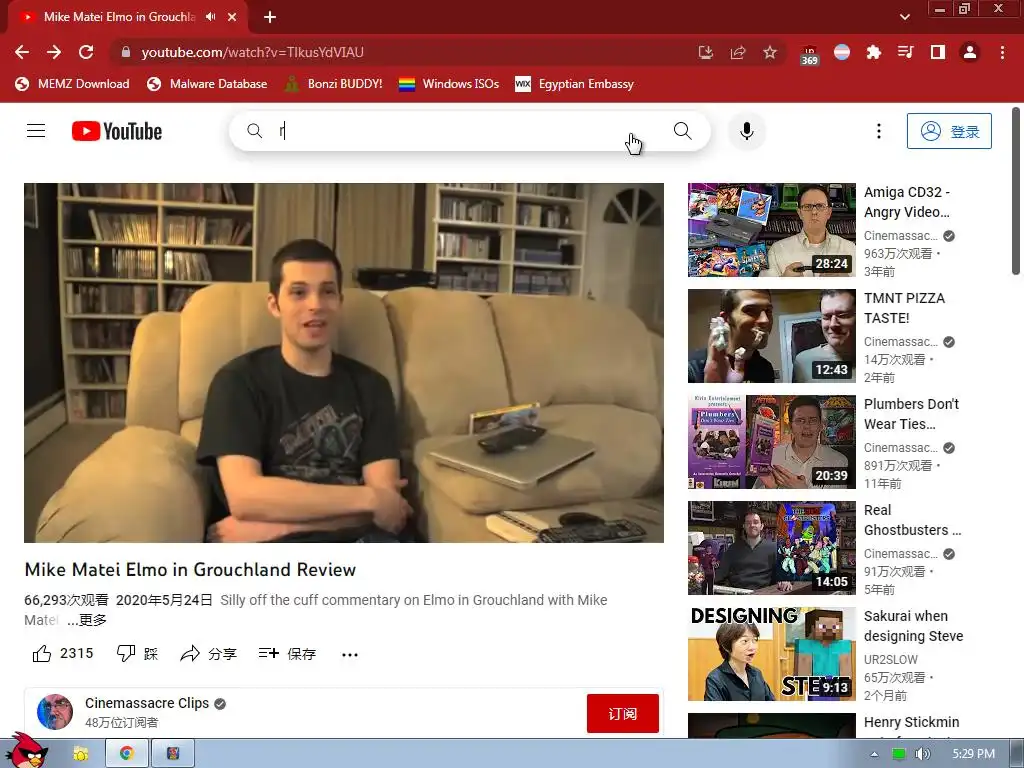Share the video via 分享 button

(x=208, y=654)
